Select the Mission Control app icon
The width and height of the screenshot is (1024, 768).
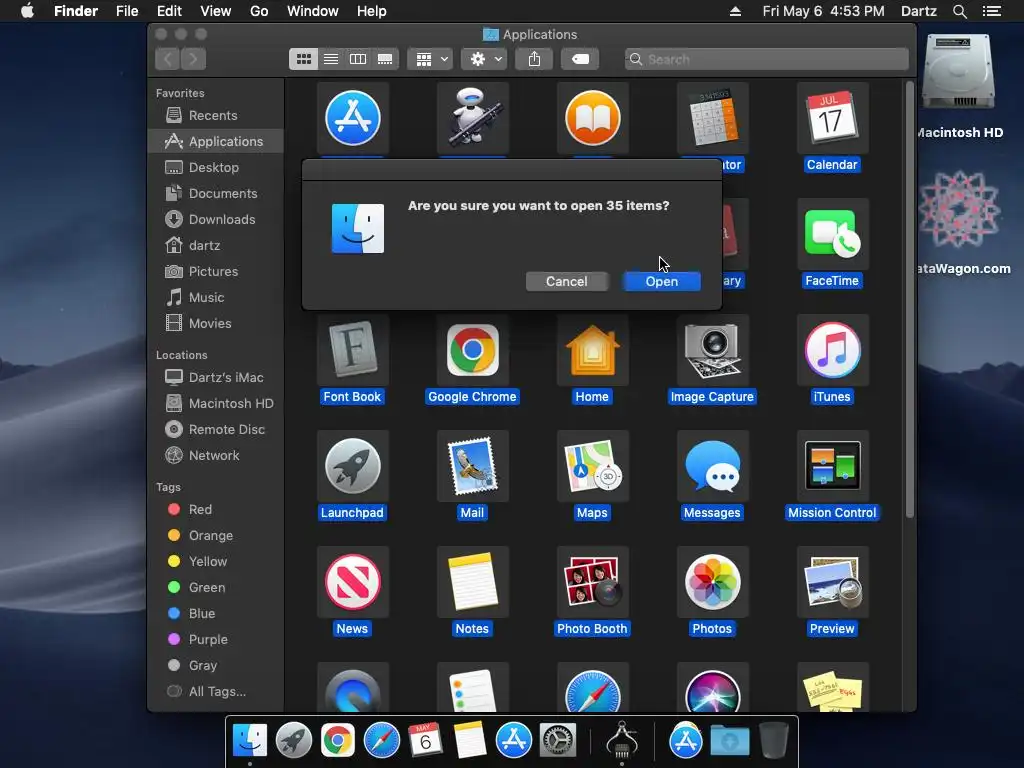[x=832, y=466]
